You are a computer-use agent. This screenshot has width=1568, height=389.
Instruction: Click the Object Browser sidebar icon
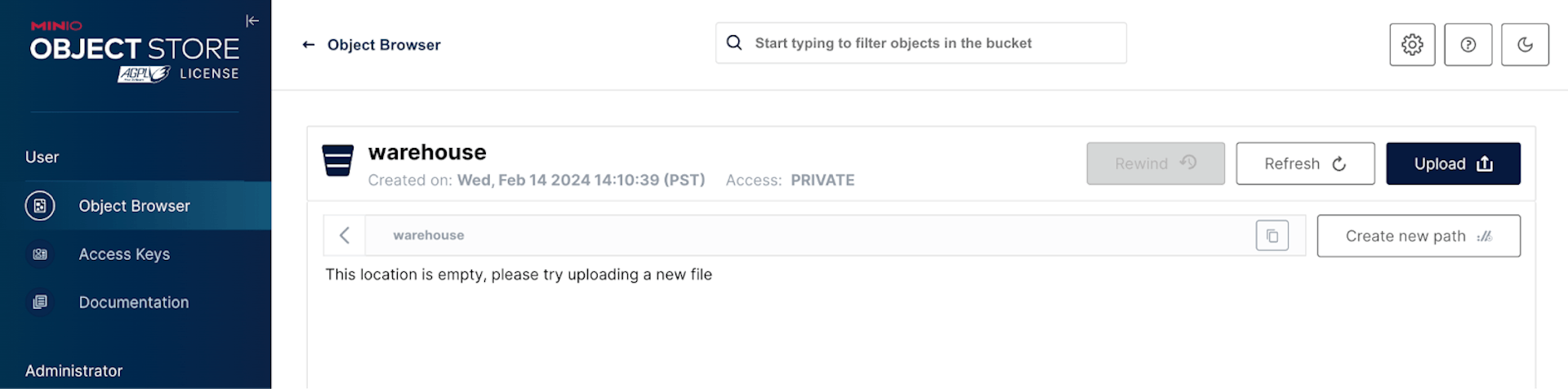(x=40, y=206)
